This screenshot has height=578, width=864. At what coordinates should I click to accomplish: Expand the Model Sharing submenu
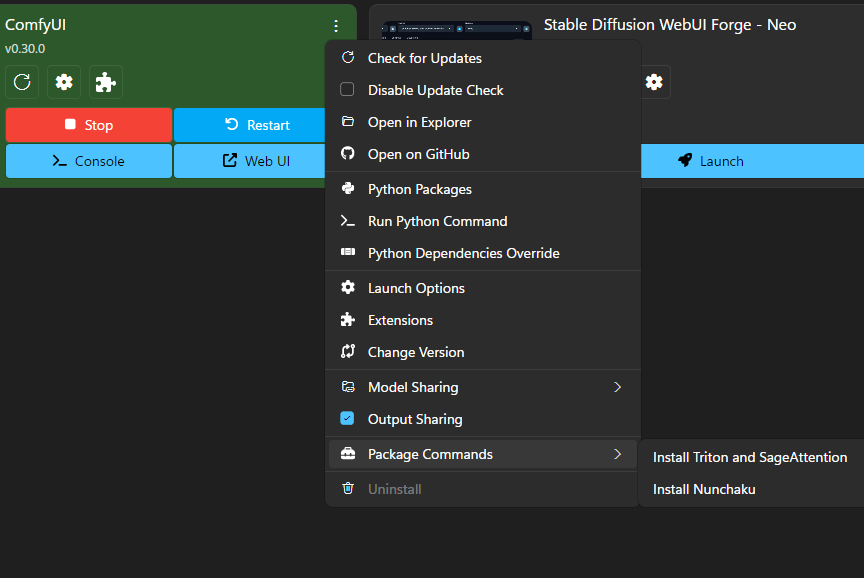coord(483,387)
